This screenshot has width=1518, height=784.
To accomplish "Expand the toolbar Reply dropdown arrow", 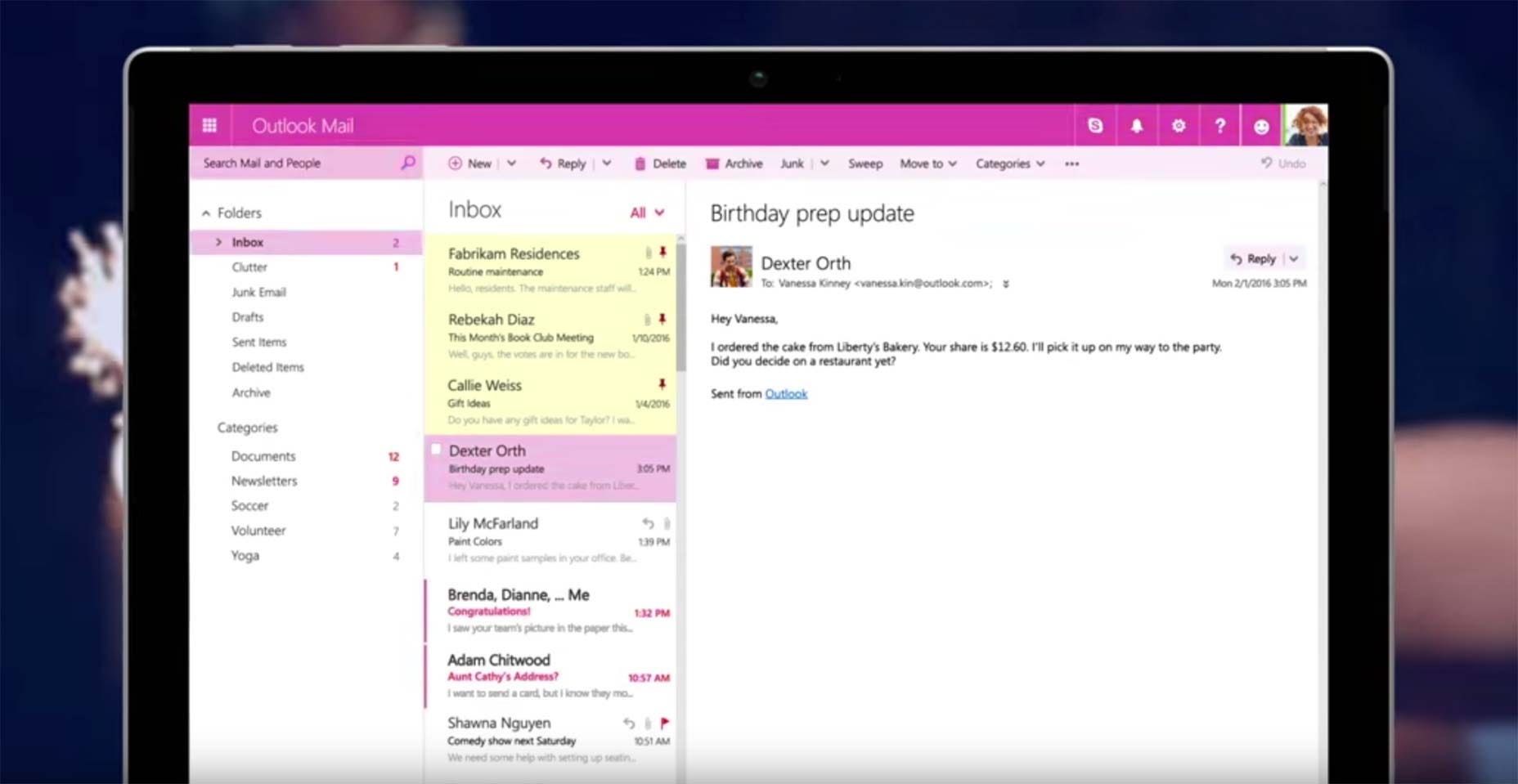I will click(x=607, y=164).
